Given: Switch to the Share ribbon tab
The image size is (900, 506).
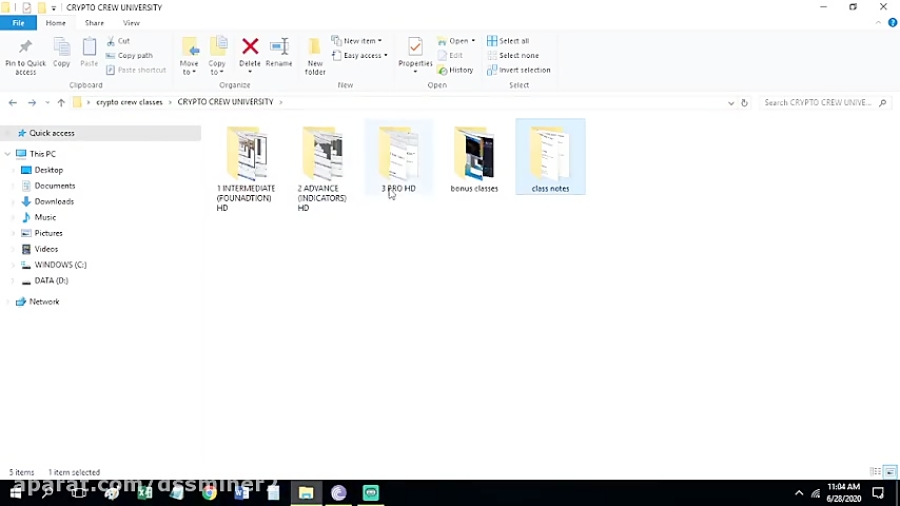Looking at the screenshot, I should 94,23.
